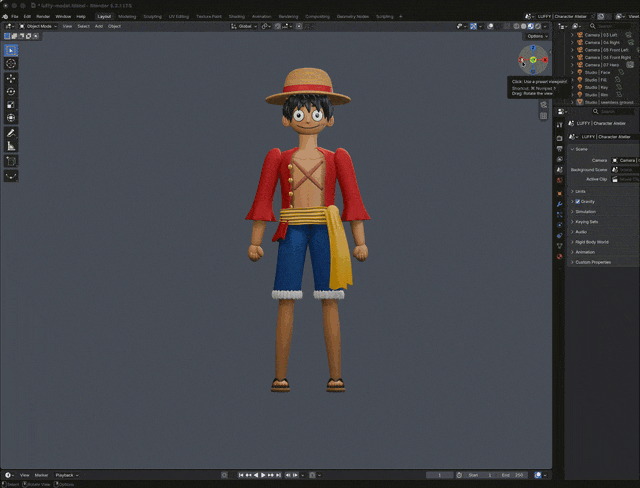The height and width of the screenshot is (488, 640).
Task: Click the red X axis on gizmo
Action: coord(545,60)
